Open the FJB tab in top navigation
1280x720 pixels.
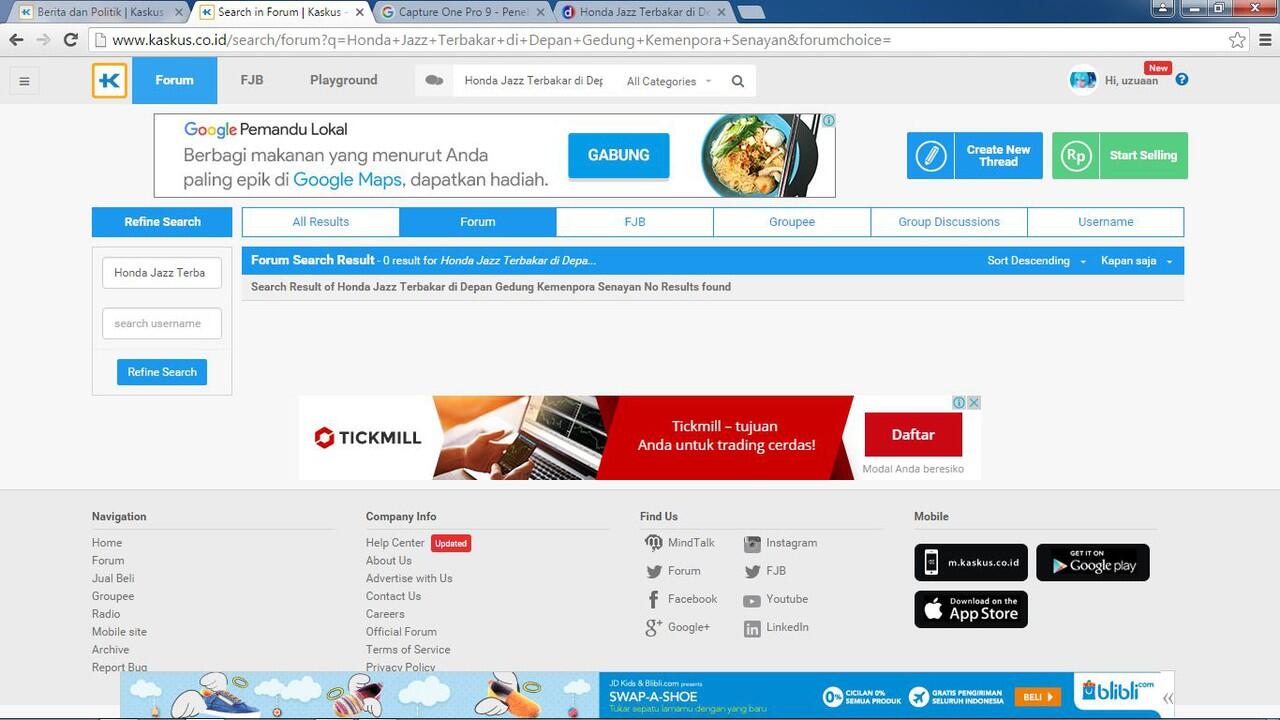252,80
